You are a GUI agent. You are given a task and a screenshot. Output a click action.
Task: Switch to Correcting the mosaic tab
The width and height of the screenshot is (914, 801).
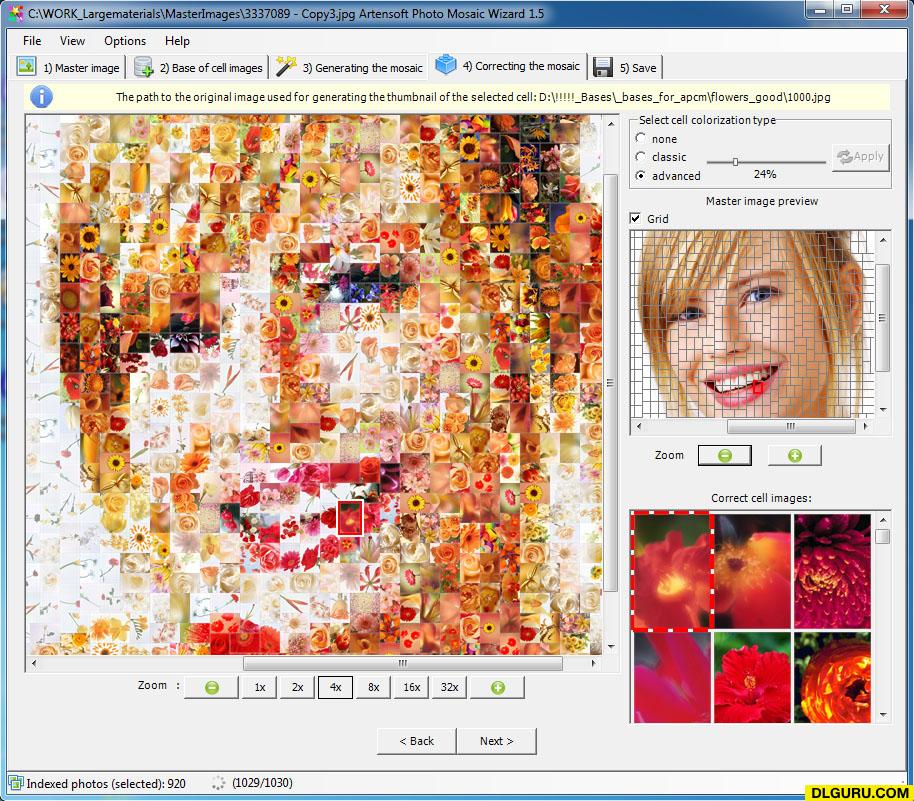pyautogui.click(x=508, y=66)
